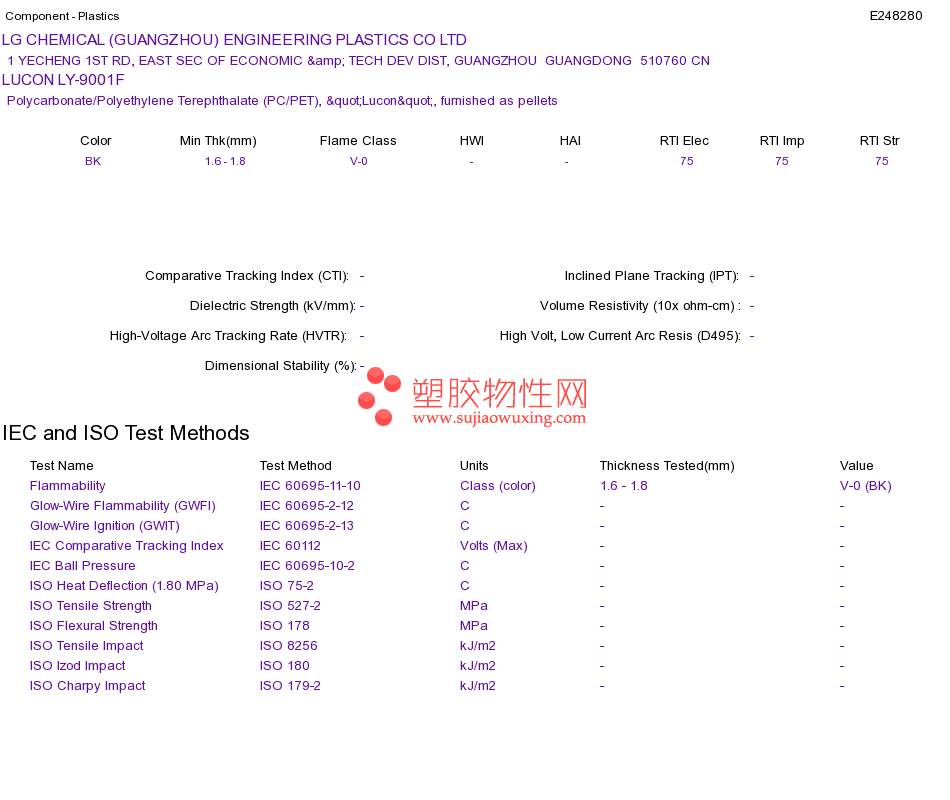Screen dimensions: 950x800
Task: Click the IEC and ISO Test Methods heading
Action: 125,433
